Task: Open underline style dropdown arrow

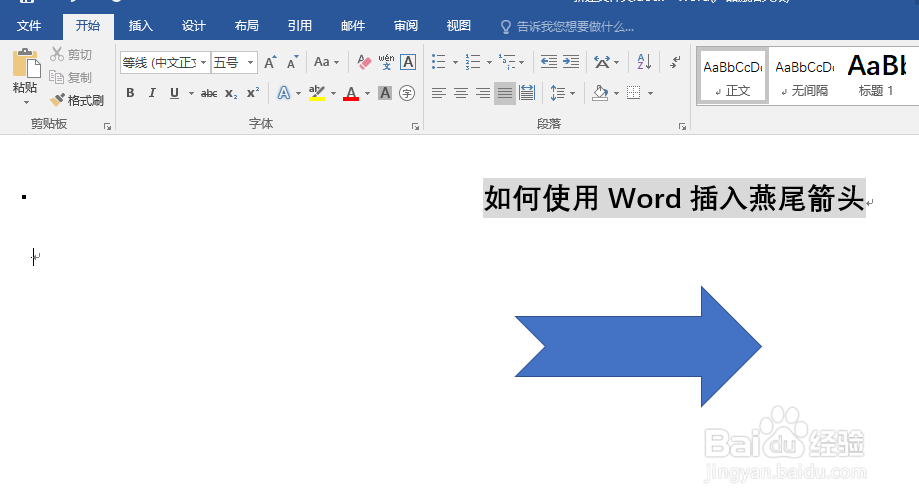Action: (190, 93)
